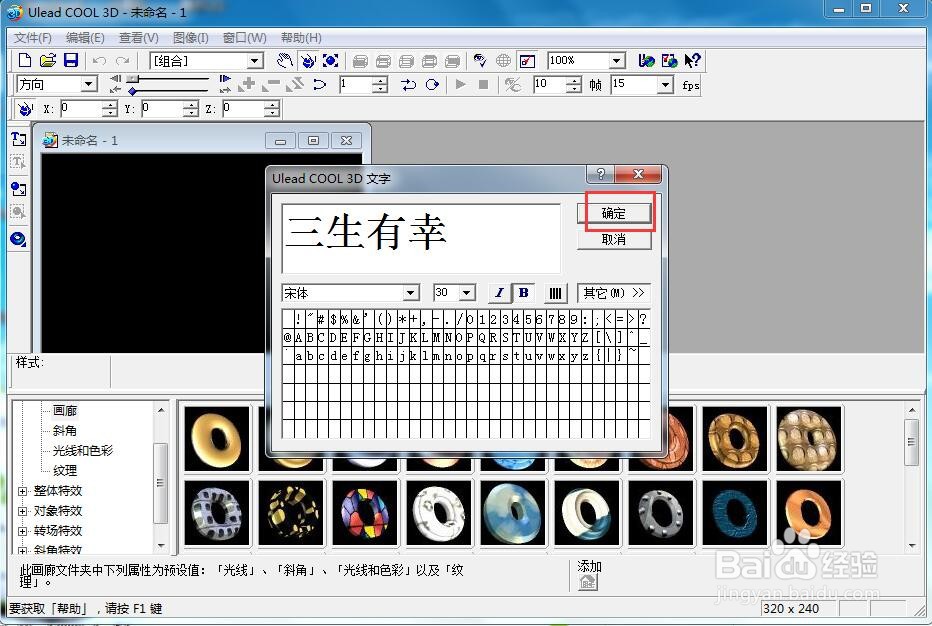Select the 斜角 tree item
932x626 pixels.
64,430
